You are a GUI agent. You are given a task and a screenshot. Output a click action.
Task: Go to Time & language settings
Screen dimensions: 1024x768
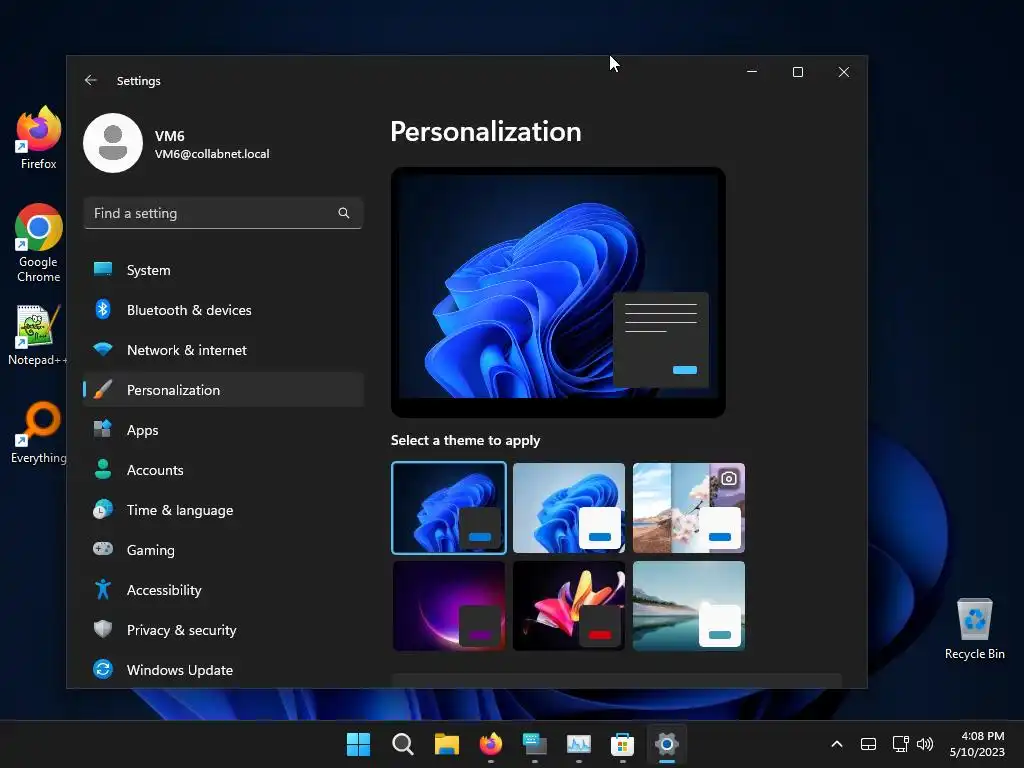click(223, 510)
